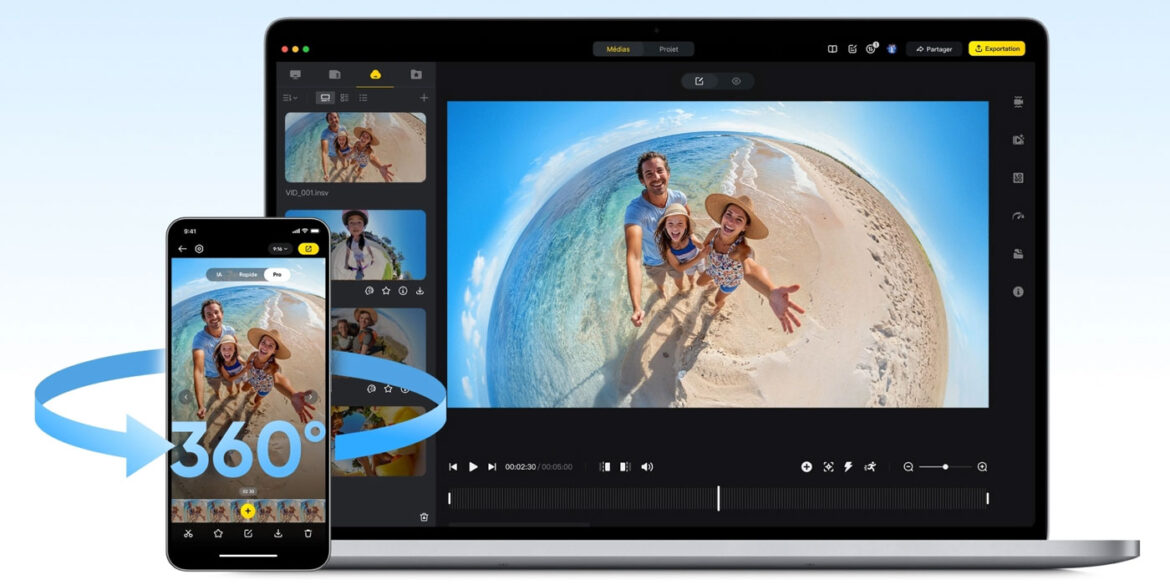
Task: Open the second right sidebar icon with a sparkle
Action: [1018, 140]
